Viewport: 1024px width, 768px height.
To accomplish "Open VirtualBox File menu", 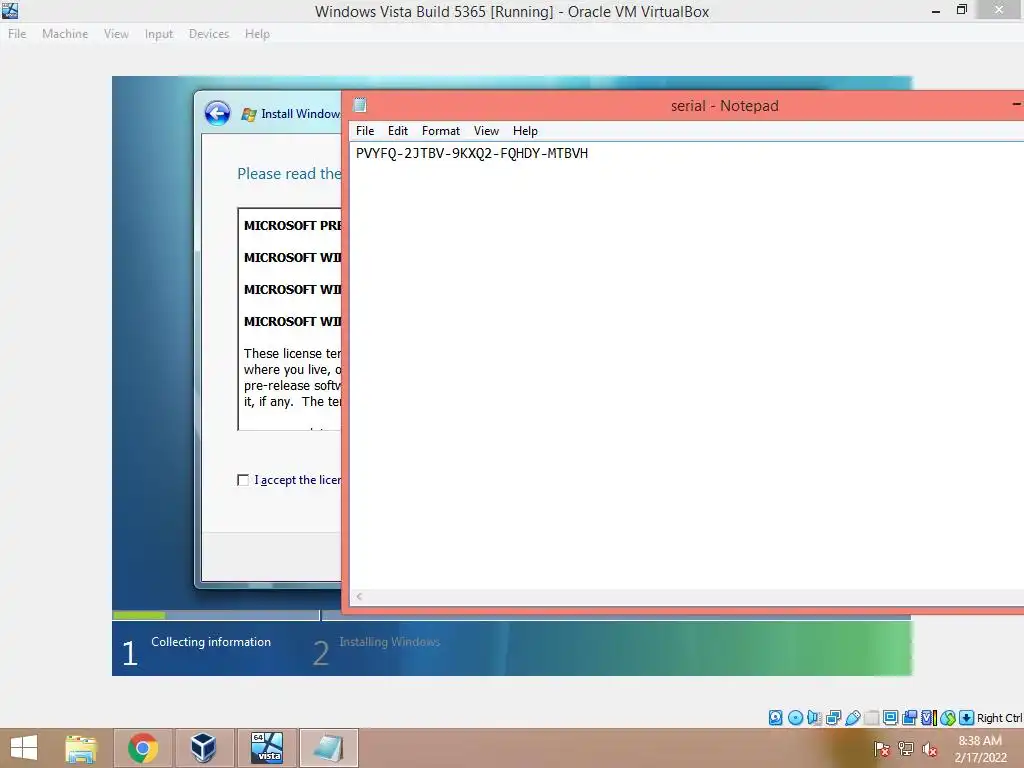I will pyautogui.click(x=17, y=34).
